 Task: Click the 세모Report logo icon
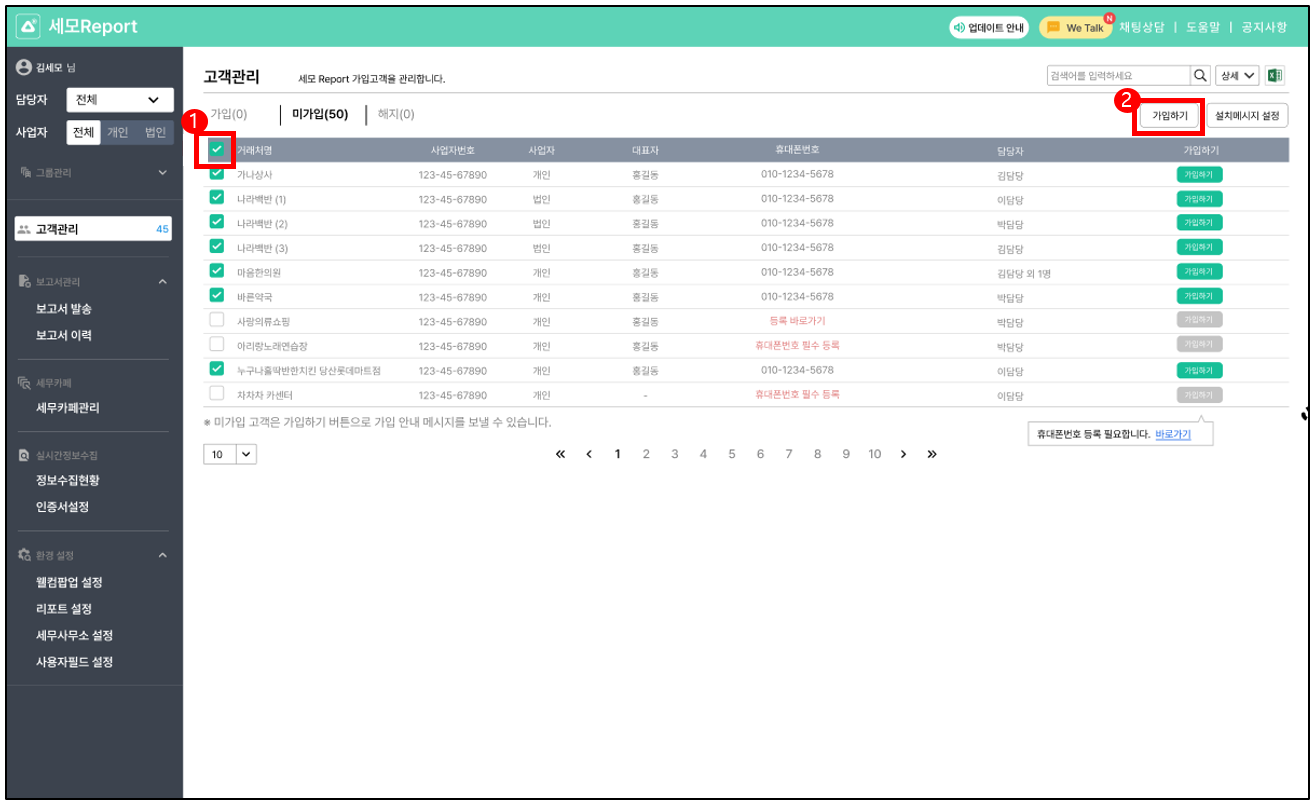[x=29, y=27]
